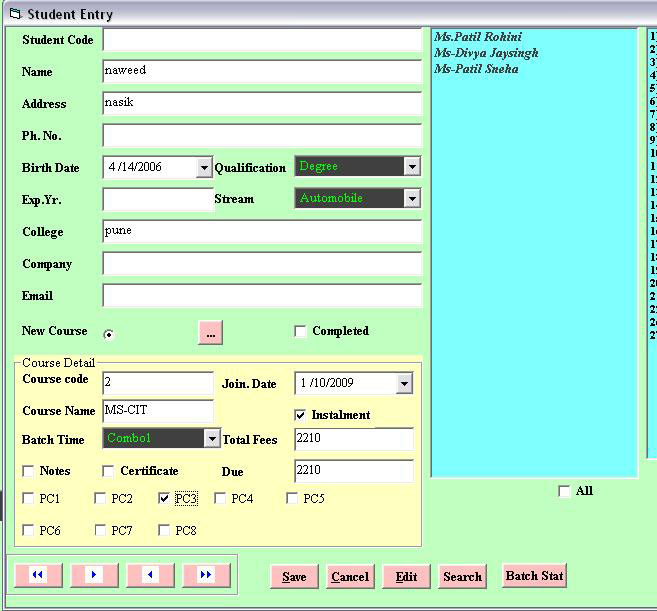Select Ms-Divya Jaysingh in the list

[486, 53]
